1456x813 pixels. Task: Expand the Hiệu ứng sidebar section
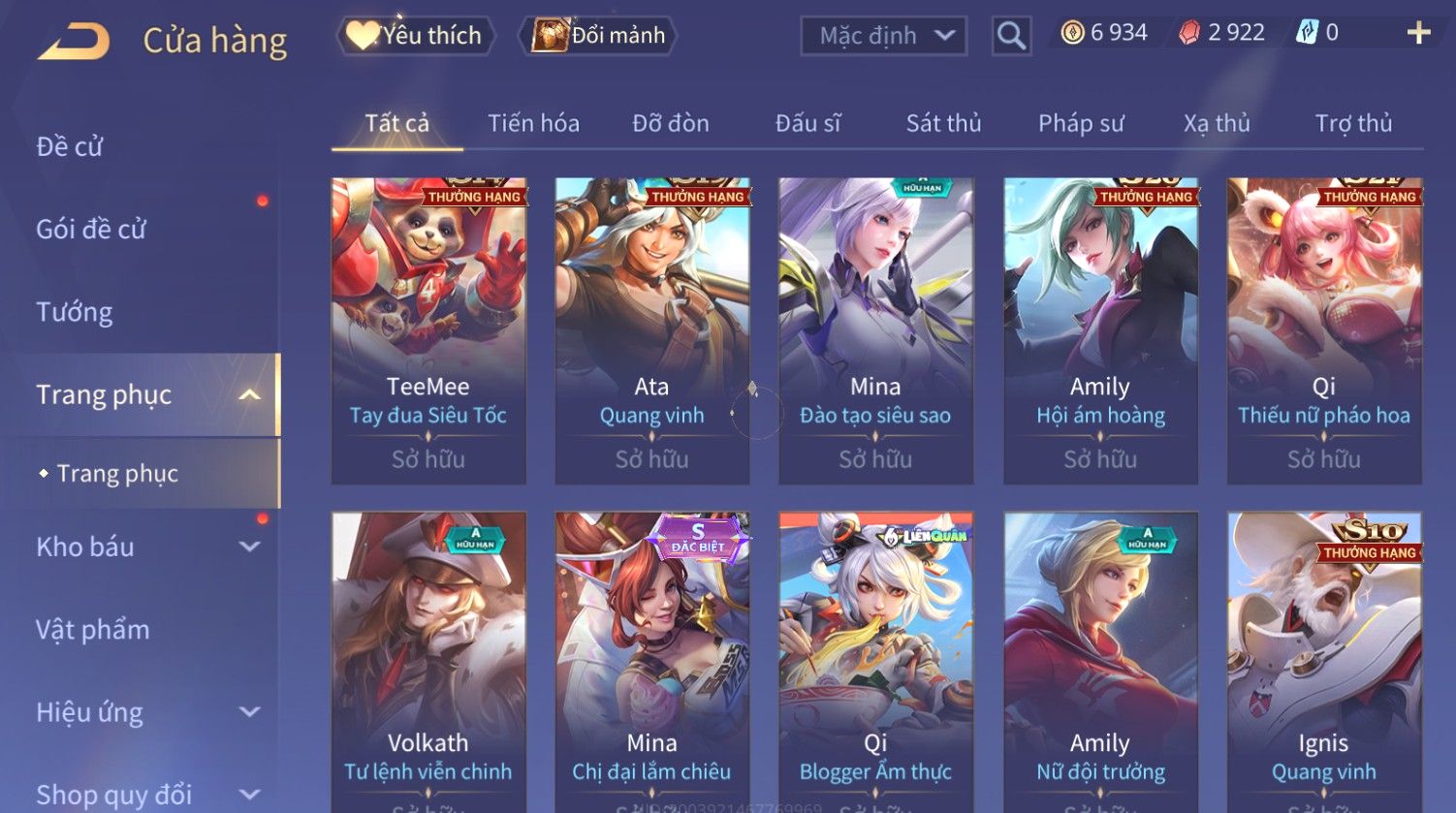(249, 712)
